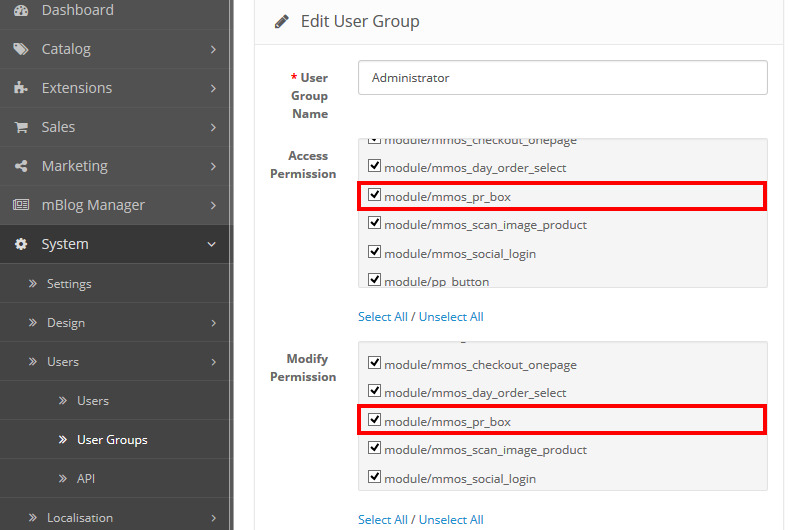Collapse the System menu chevron
Screen dimensions: 800x530
pyautogui.click(x=212, y=244)
